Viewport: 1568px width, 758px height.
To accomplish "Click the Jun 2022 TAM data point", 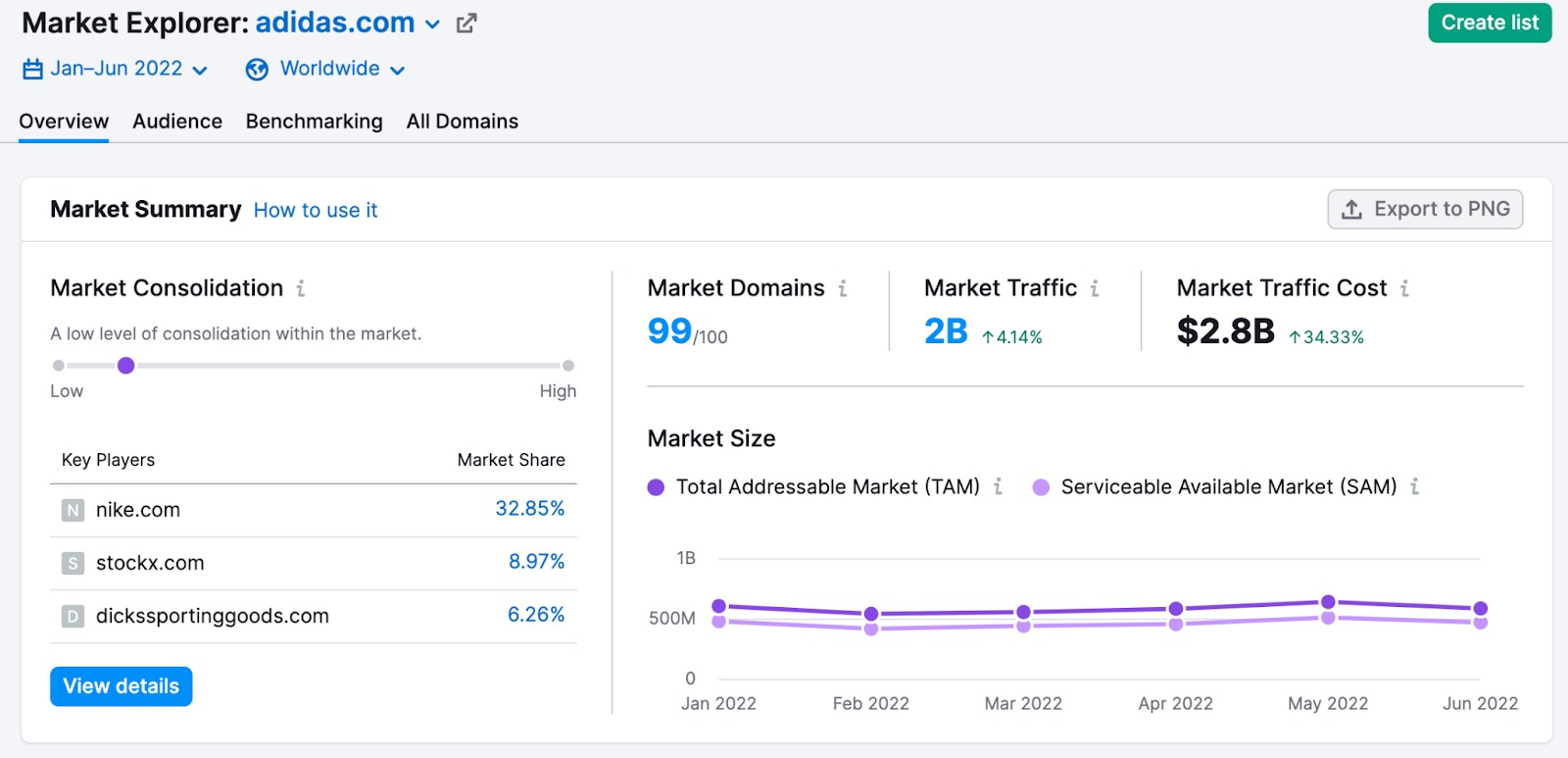I will click(x=1481, y=609).
